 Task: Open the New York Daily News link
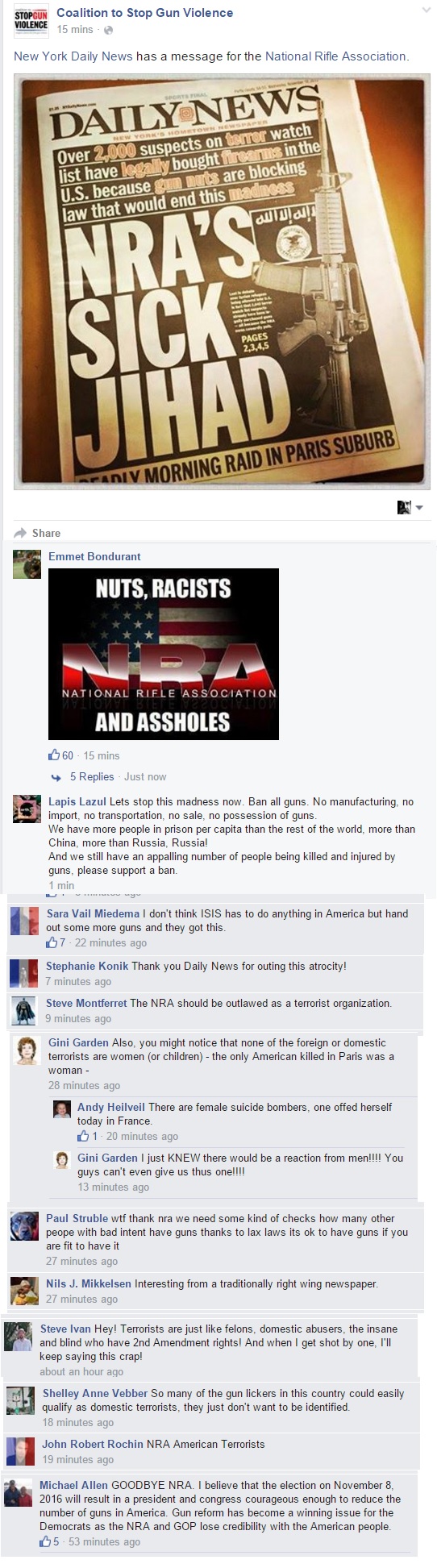[73, 56]
